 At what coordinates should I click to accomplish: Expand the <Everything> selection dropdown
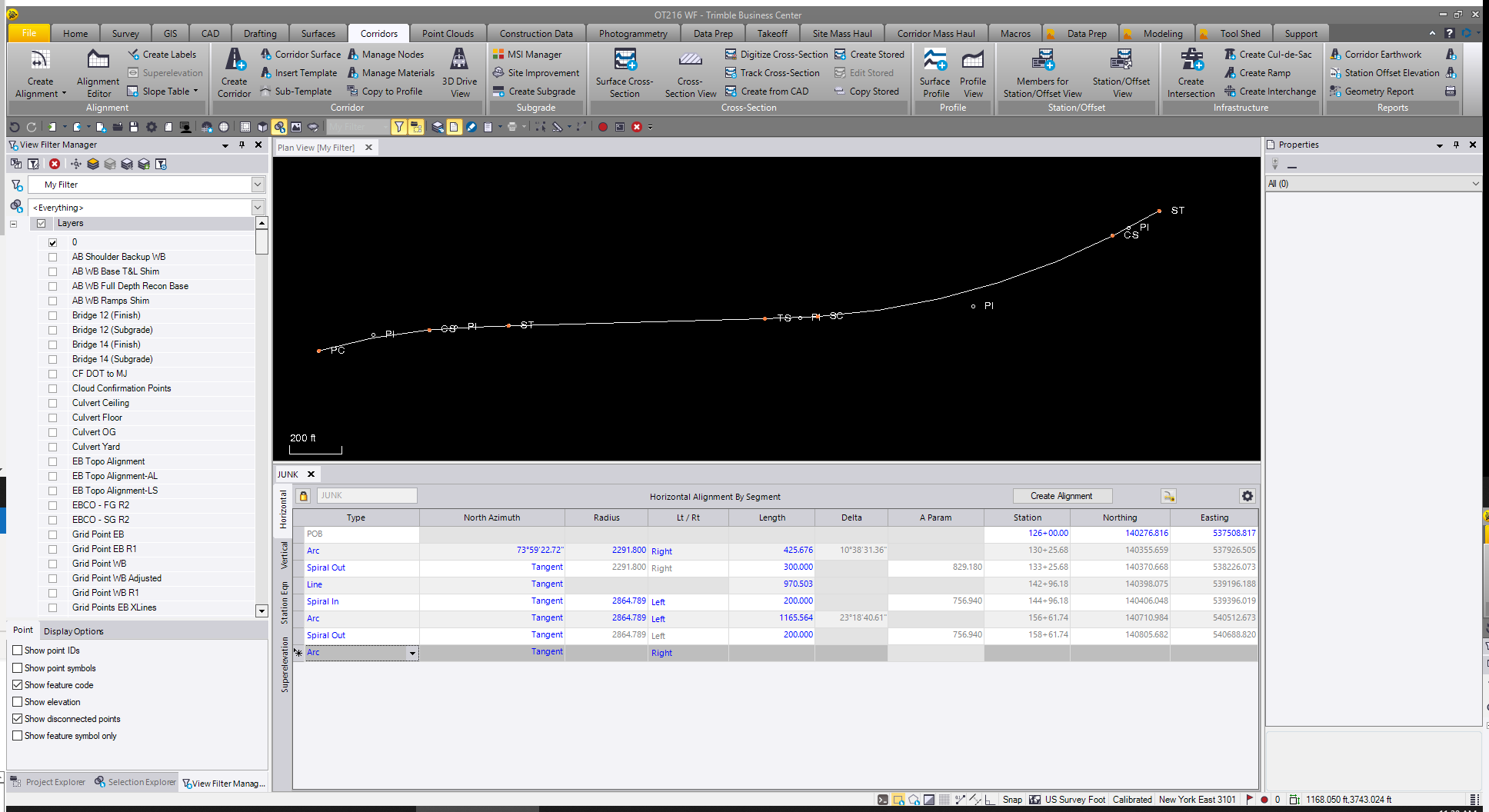coord(258,208)
